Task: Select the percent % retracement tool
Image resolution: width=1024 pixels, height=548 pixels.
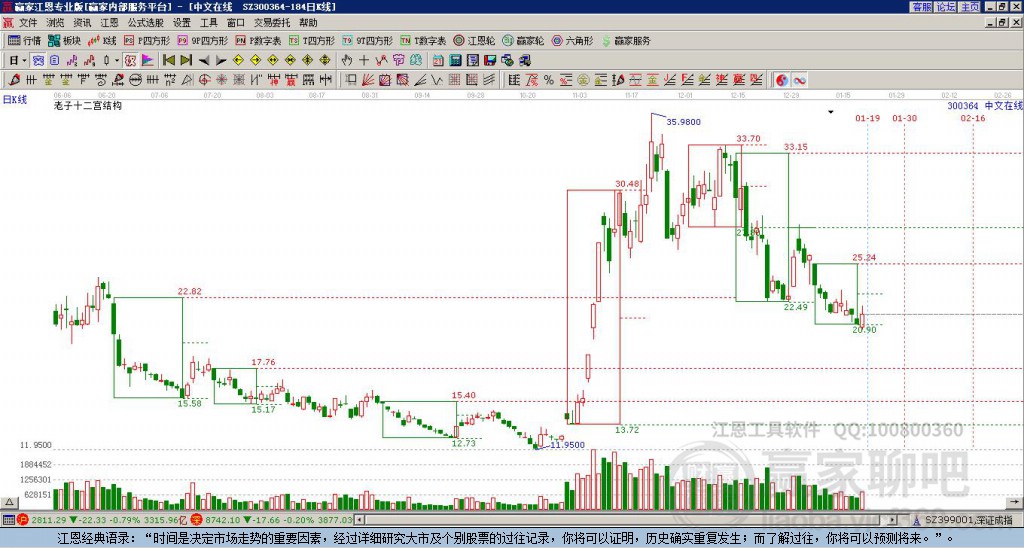Action: (x=549, y=80)
